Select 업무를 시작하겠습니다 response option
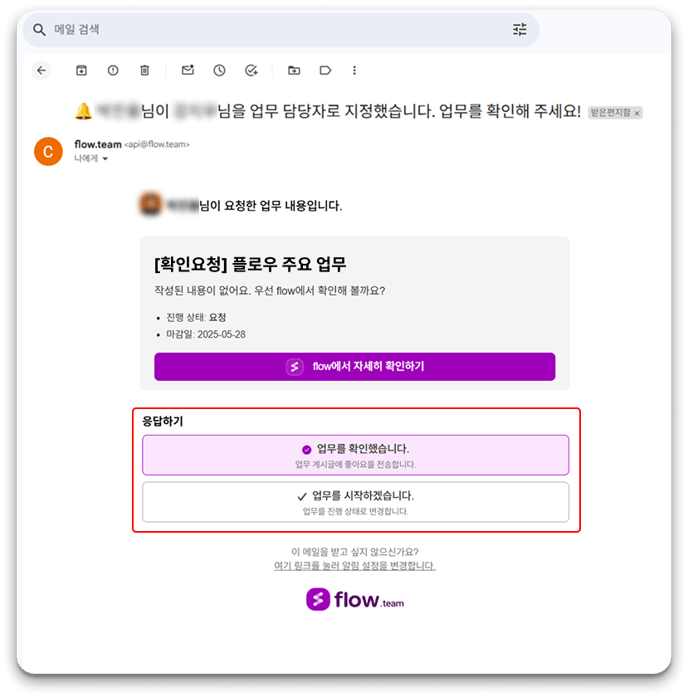 coord(356,502)
